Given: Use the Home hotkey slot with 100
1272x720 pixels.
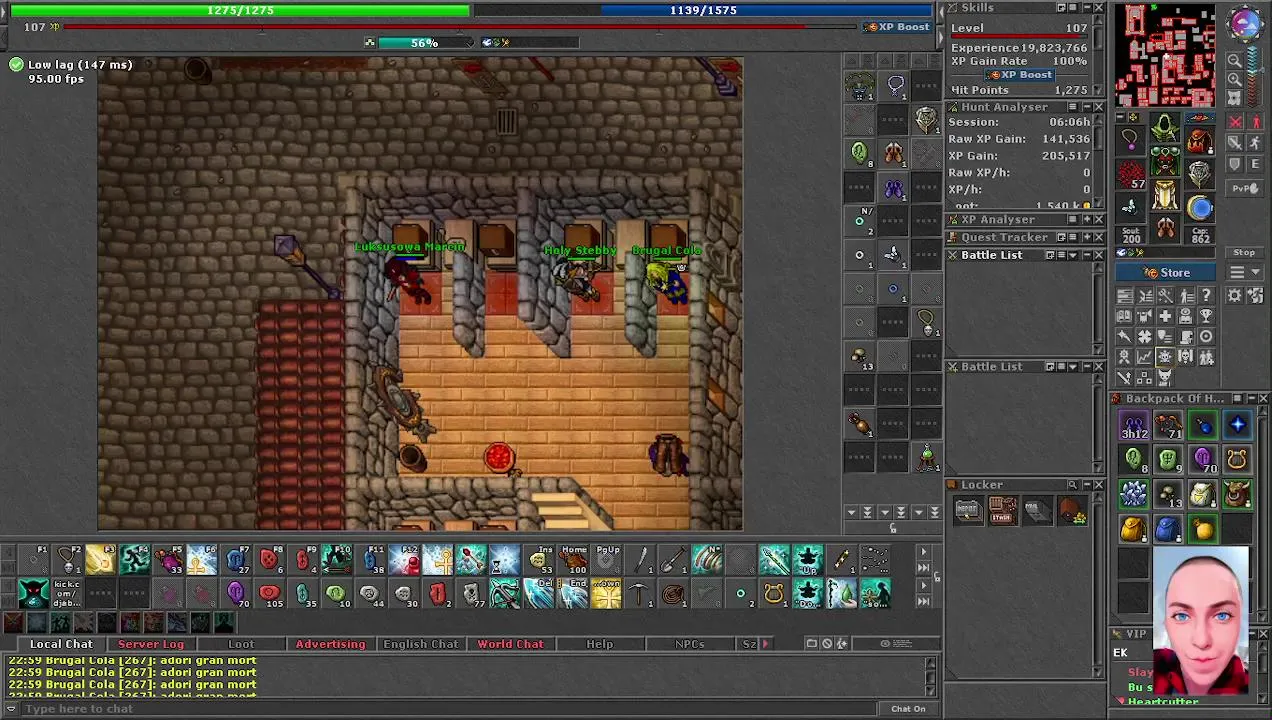Looking at the screenshot, I should point(573,559).
